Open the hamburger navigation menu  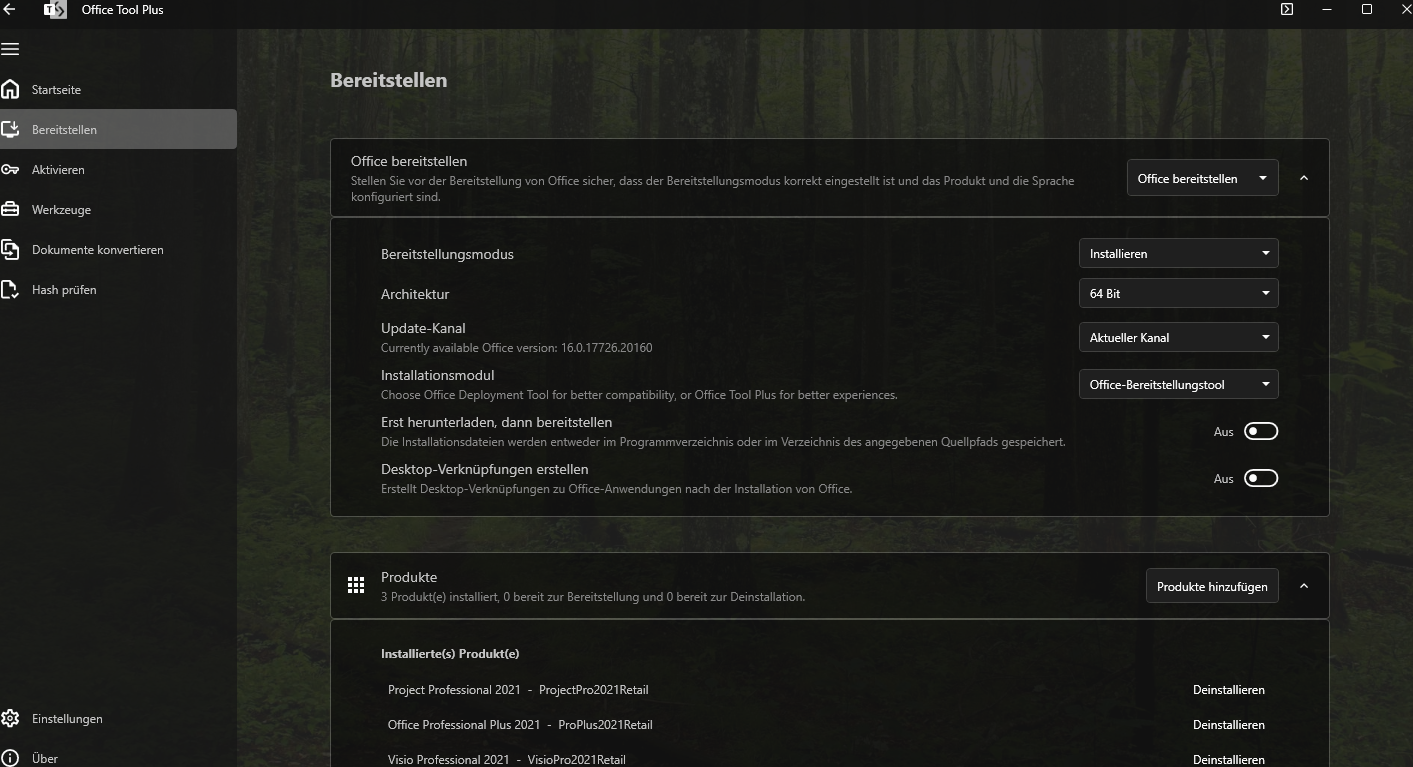pyautogui.click(x=10, y=49)
